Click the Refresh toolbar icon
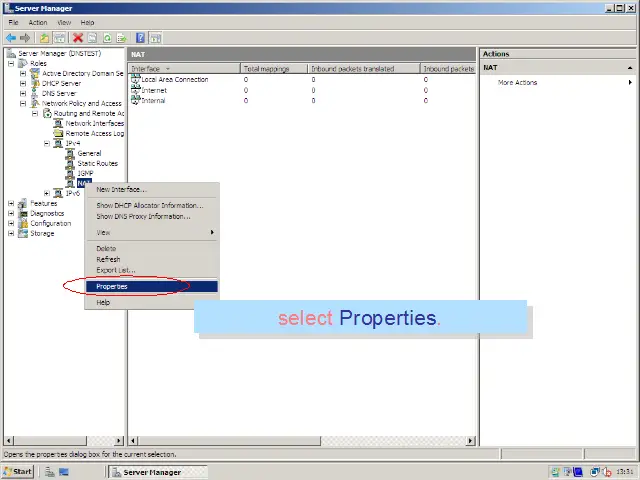 point(106,38)
